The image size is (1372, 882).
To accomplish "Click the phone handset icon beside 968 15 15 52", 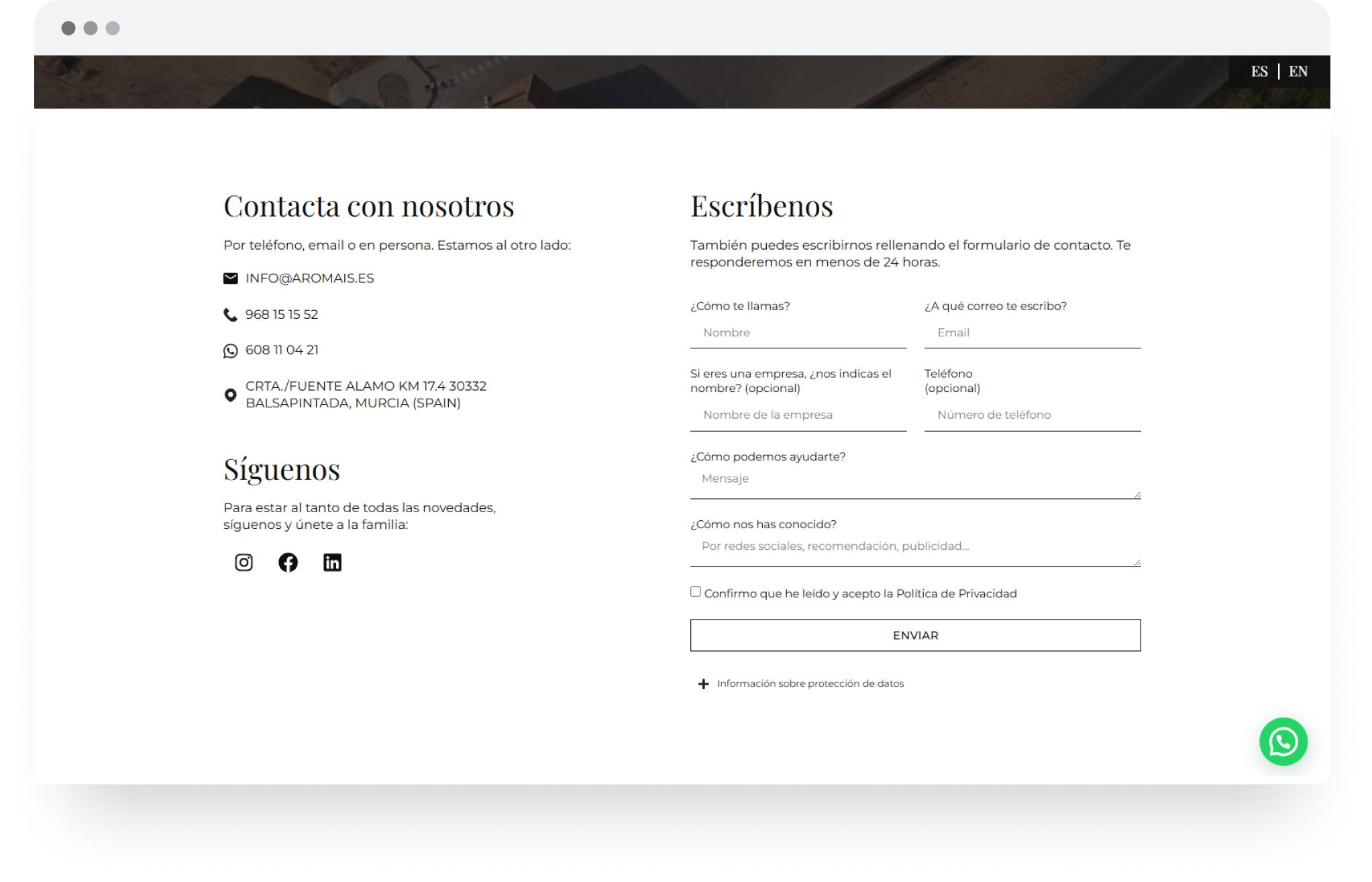I will point(230,315).
